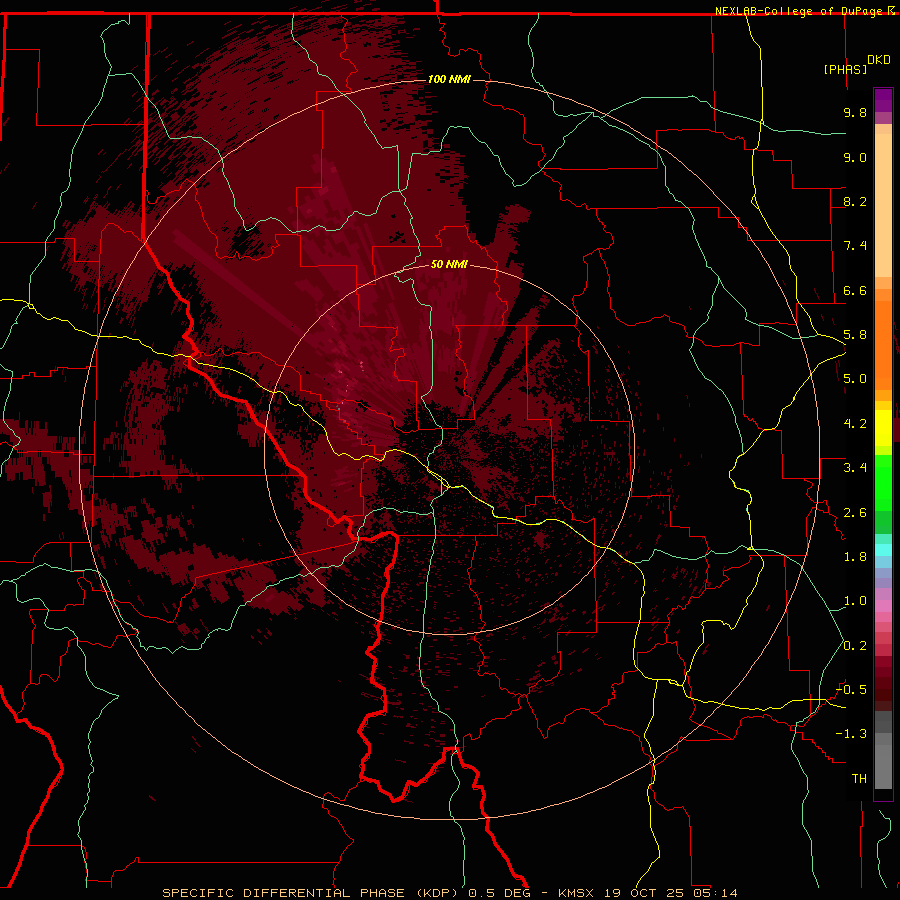
Task: Click the 5.0 value on color scale
Action: click(x=855, y=379)
